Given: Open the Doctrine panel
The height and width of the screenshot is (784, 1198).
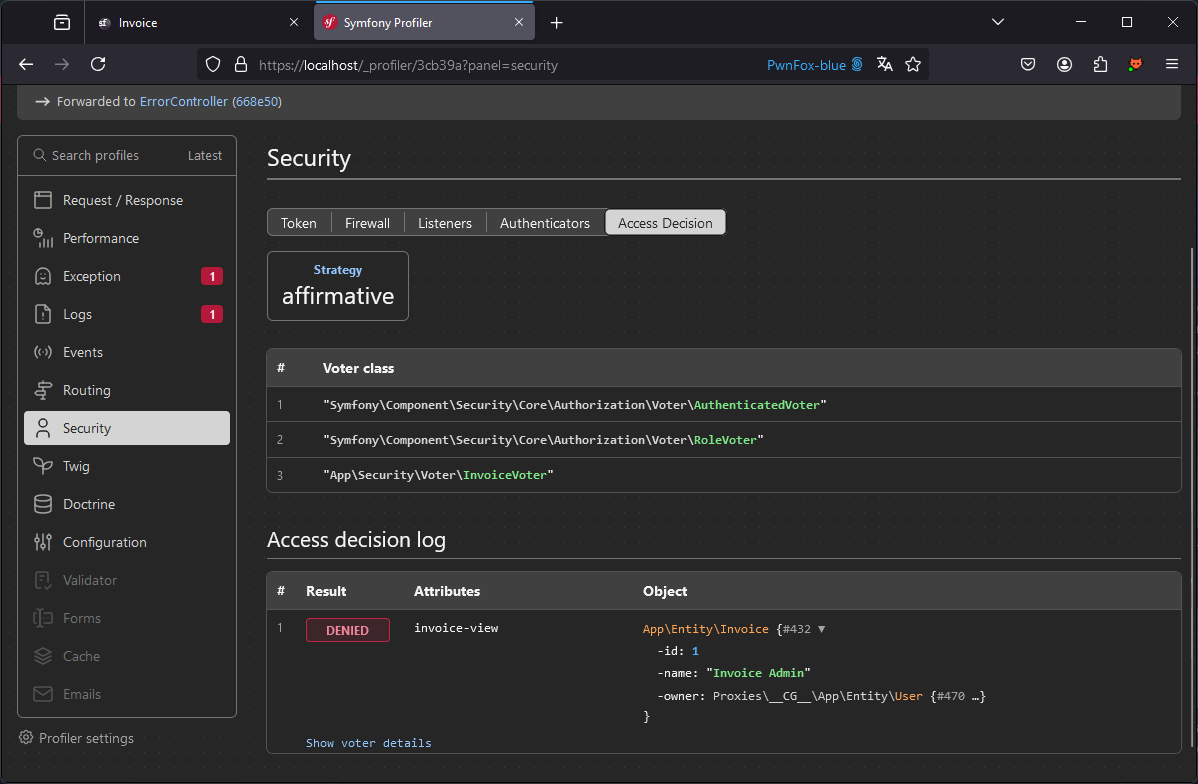Looking at the screenshot, I should coord(88,504).
